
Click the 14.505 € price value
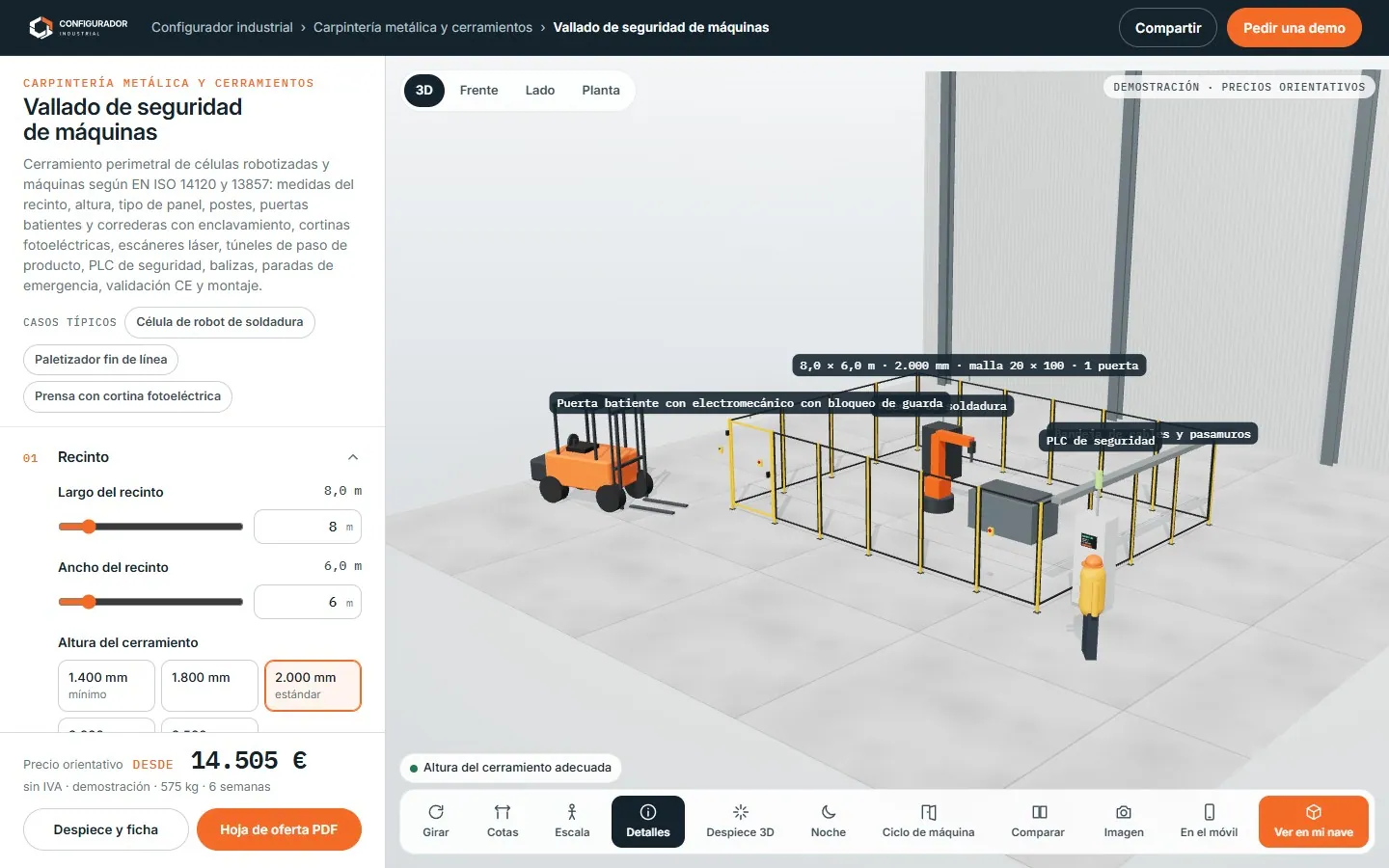249,761
